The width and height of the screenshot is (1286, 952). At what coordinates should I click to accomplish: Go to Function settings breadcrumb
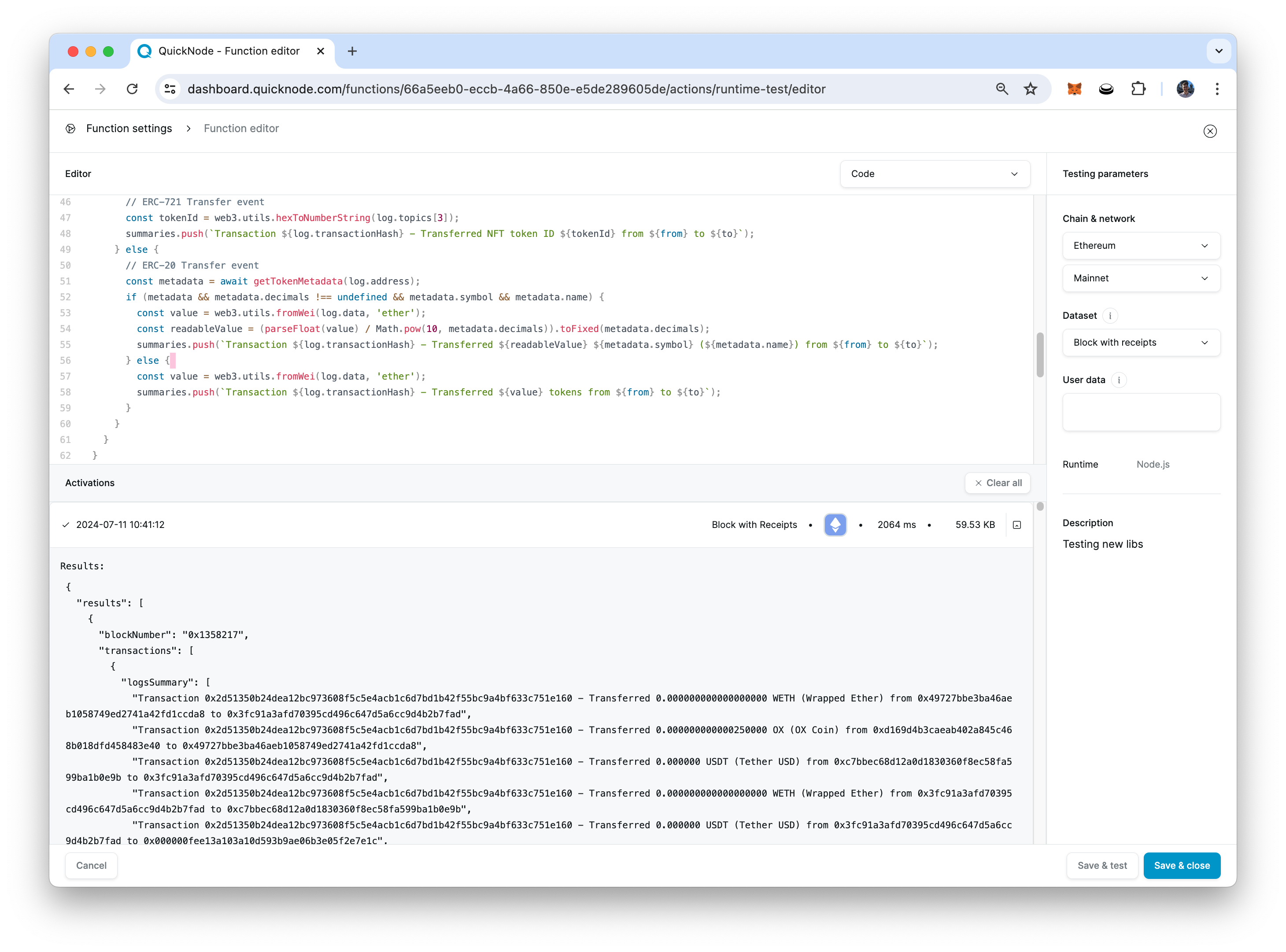(129, 129)
